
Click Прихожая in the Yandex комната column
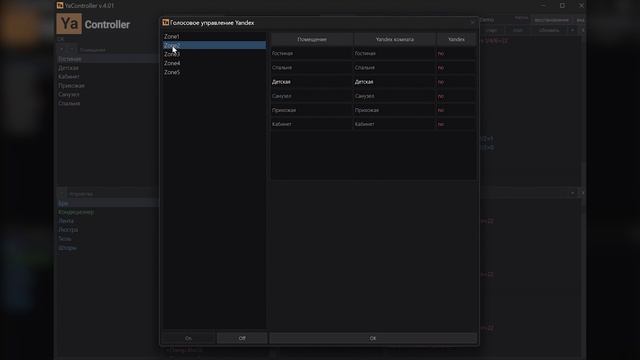point(394,110)
